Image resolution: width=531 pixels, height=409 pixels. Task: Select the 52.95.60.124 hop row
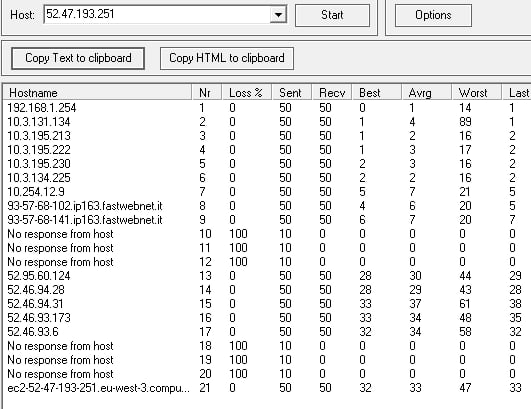click(267, 276)
